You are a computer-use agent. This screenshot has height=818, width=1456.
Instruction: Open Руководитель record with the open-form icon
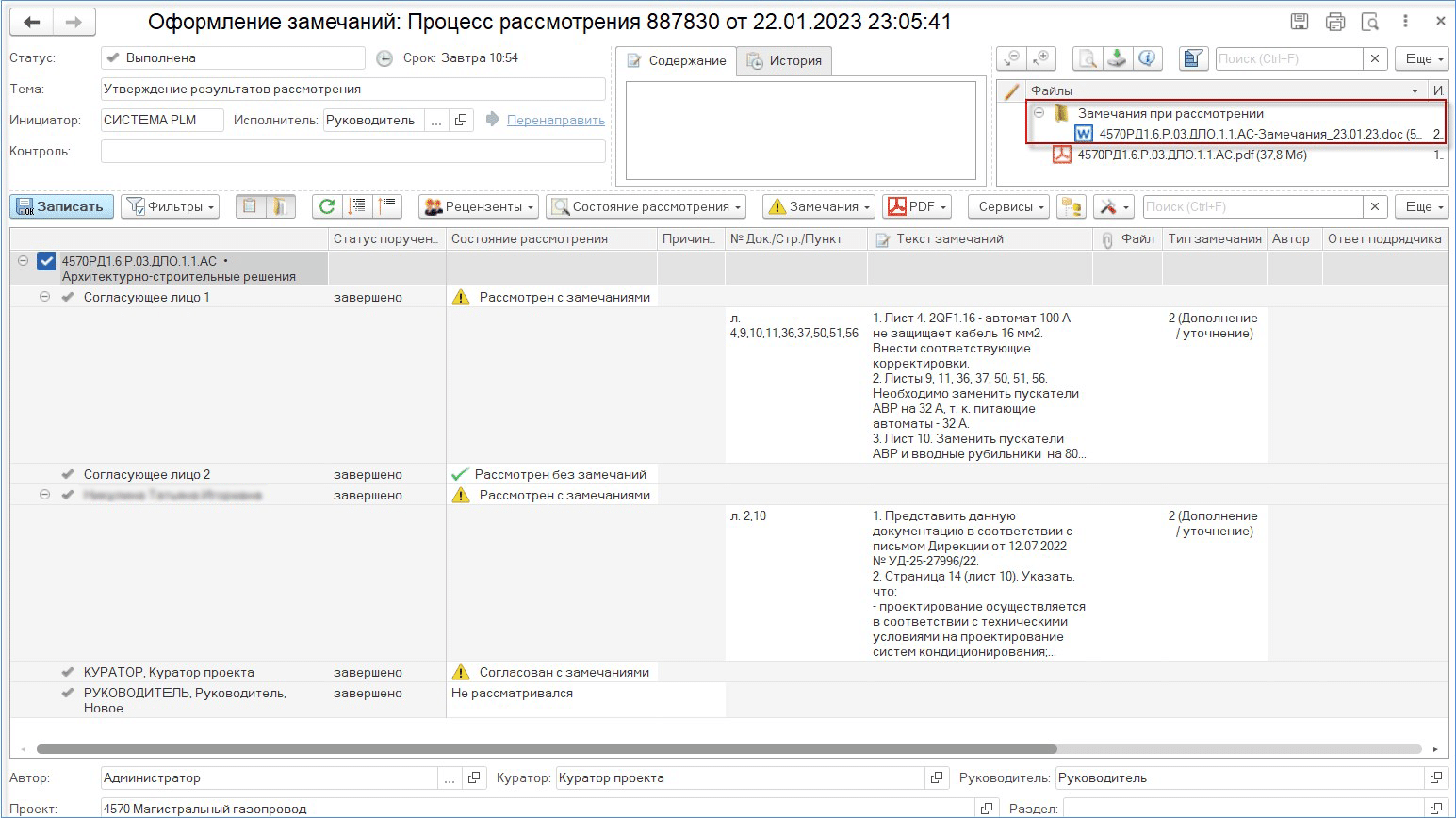pos(1435,777)
